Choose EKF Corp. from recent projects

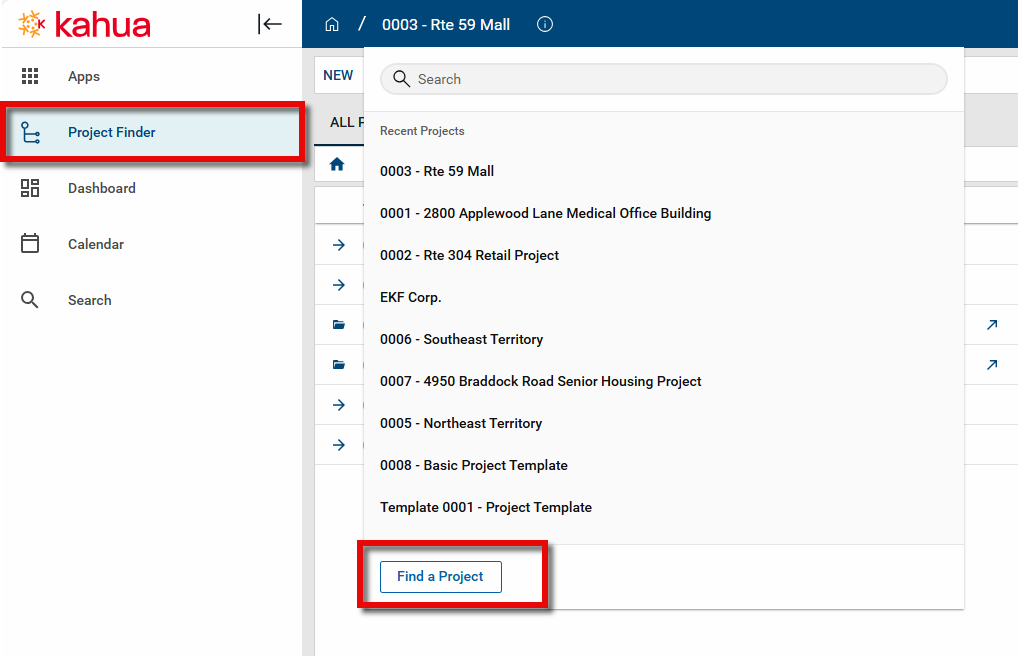[x=410, y=297]
